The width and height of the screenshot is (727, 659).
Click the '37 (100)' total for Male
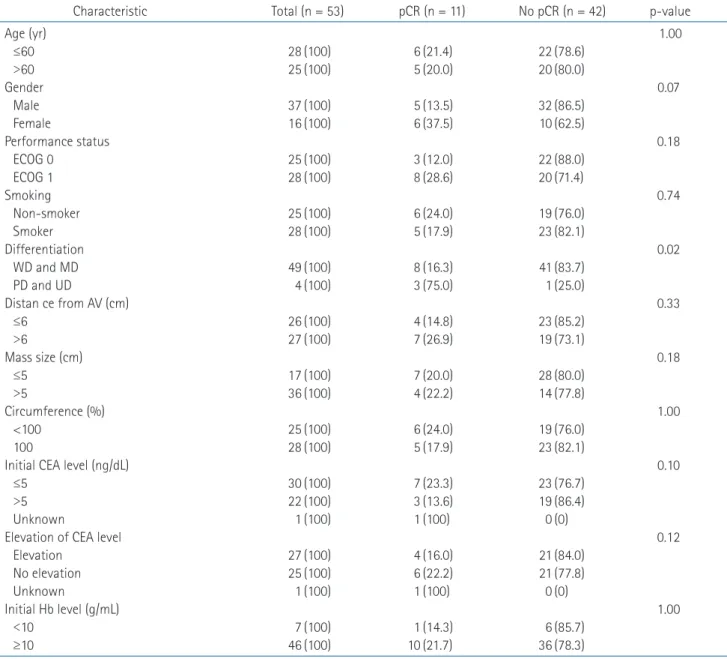[x=309, y=105]
